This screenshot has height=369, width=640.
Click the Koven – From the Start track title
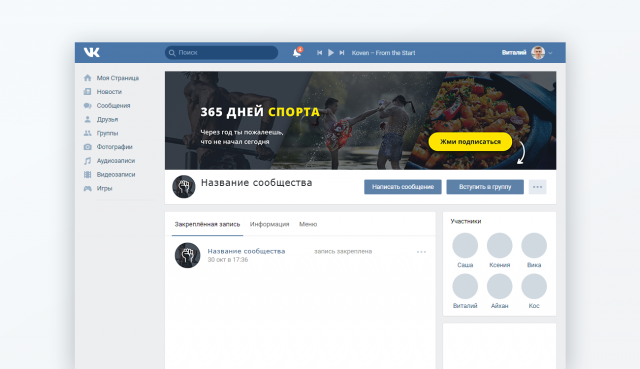coord(383,53)
